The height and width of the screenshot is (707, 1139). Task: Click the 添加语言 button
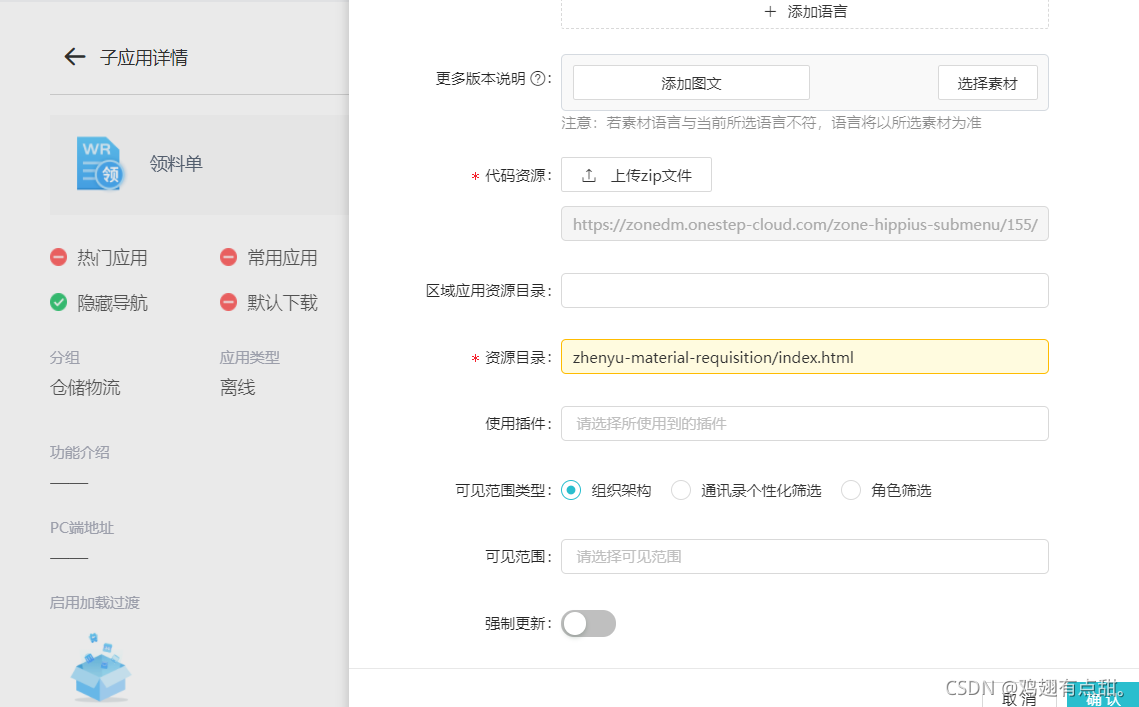(805, 12)
